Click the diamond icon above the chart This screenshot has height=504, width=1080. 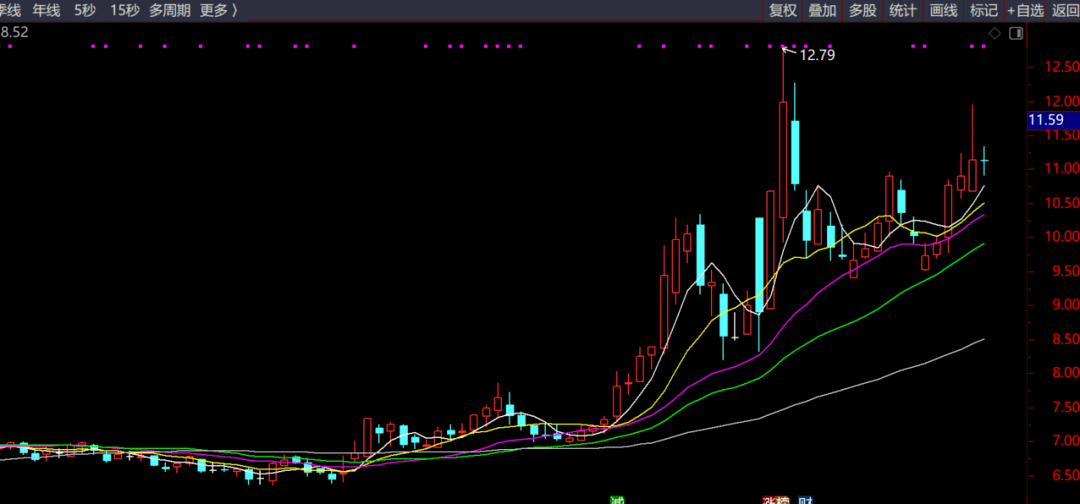pyautogui.click(x=995, y=33)
